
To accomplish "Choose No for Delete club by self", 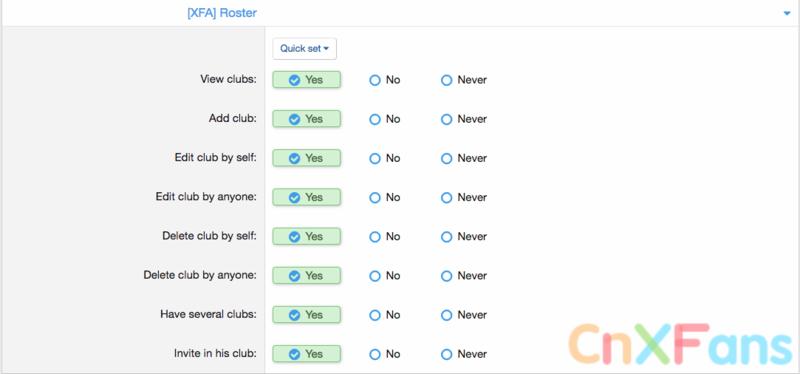I will point(385,237).
